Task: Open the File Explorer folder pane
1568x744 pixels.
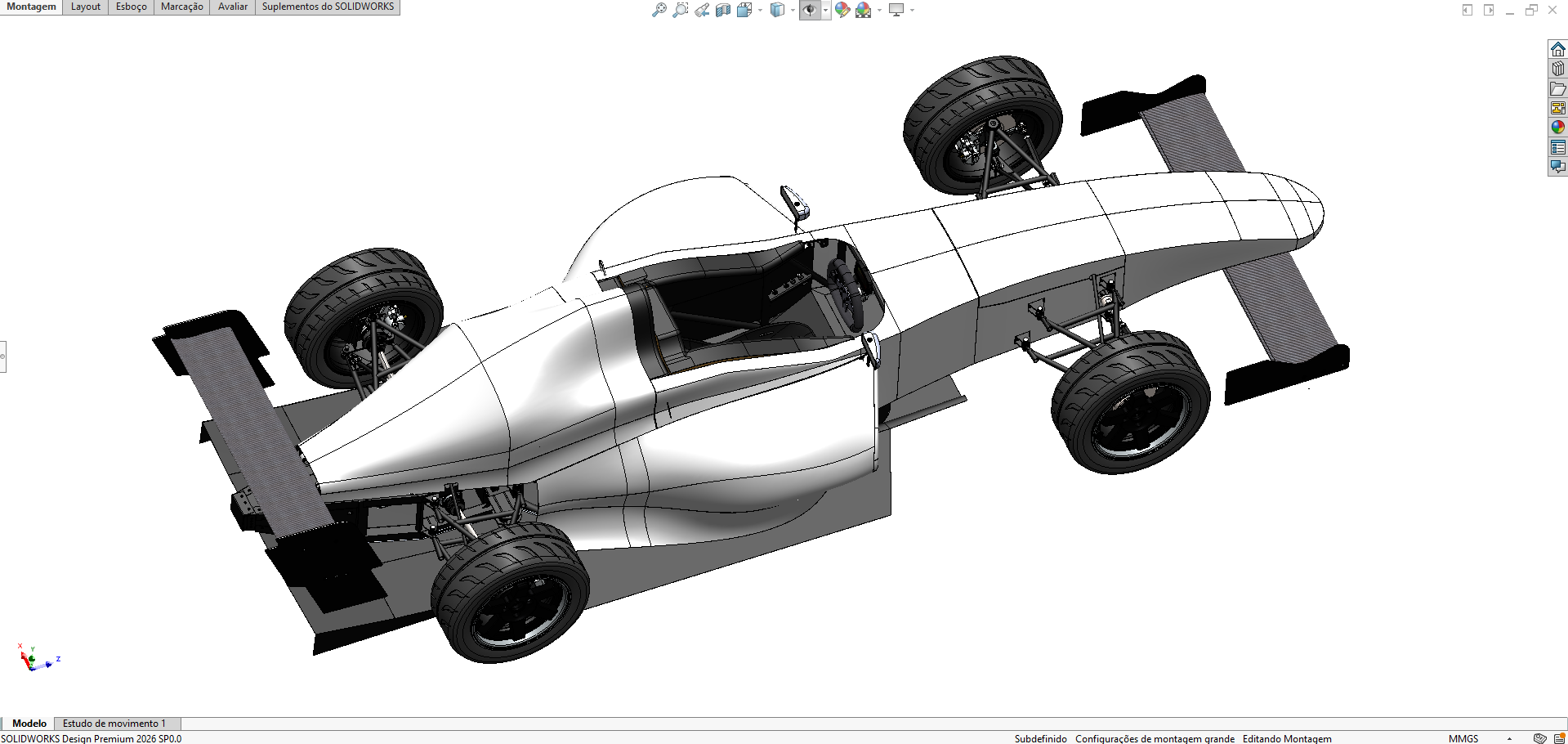Action: 1558,88
